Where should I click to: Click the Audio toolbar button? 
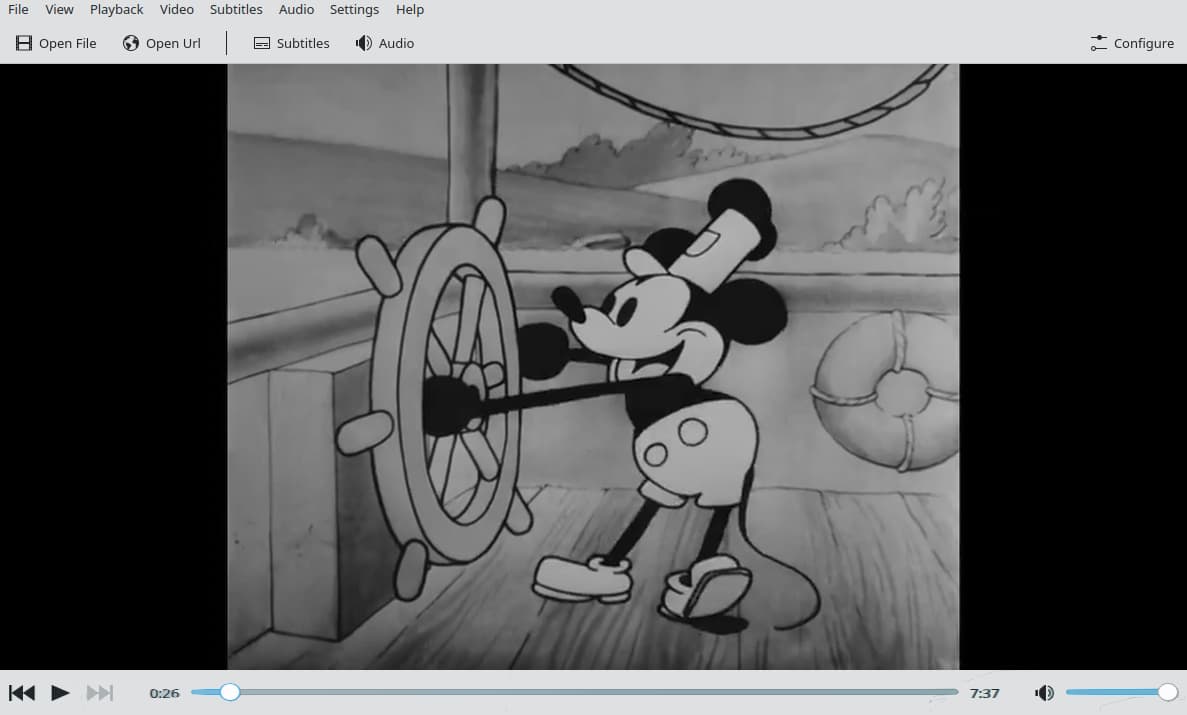[x=385, y=43]
